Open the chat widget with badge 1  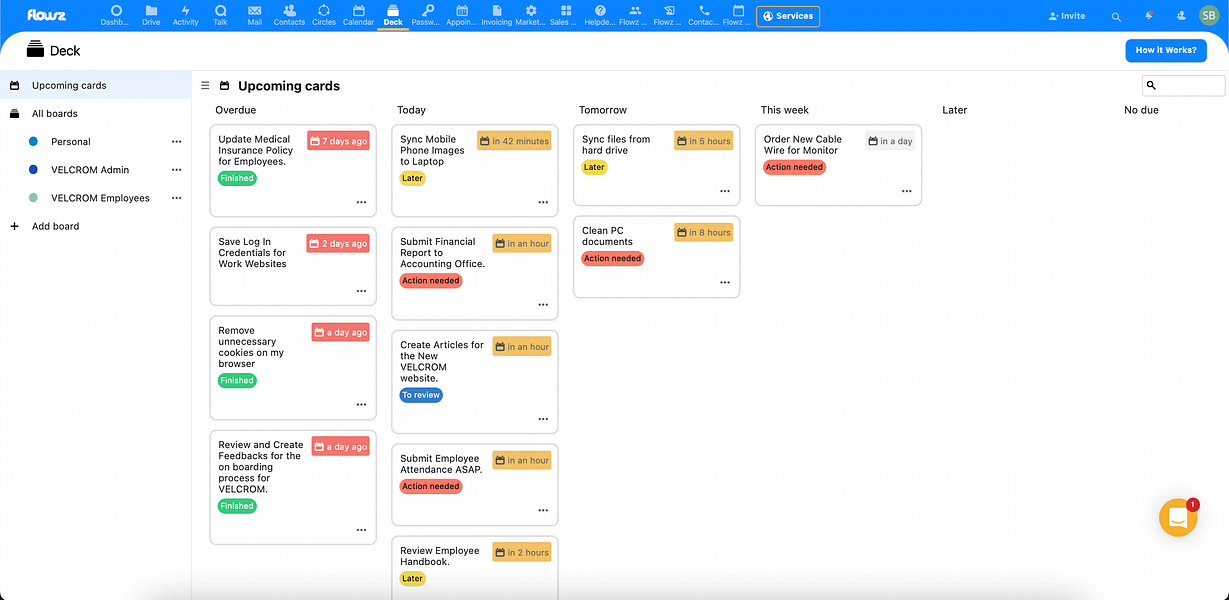pos(1178,518)
